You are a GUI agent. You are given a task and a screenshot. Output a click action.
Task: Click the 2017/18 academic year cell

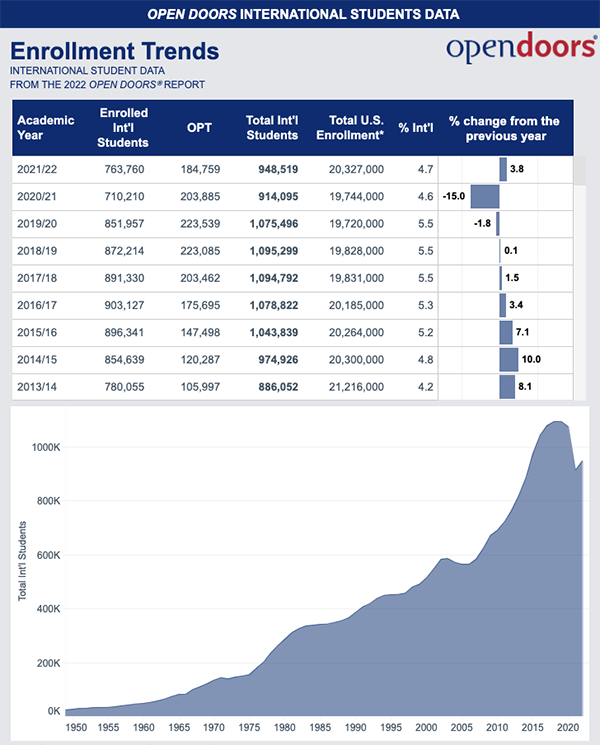(x=37, y=278)
